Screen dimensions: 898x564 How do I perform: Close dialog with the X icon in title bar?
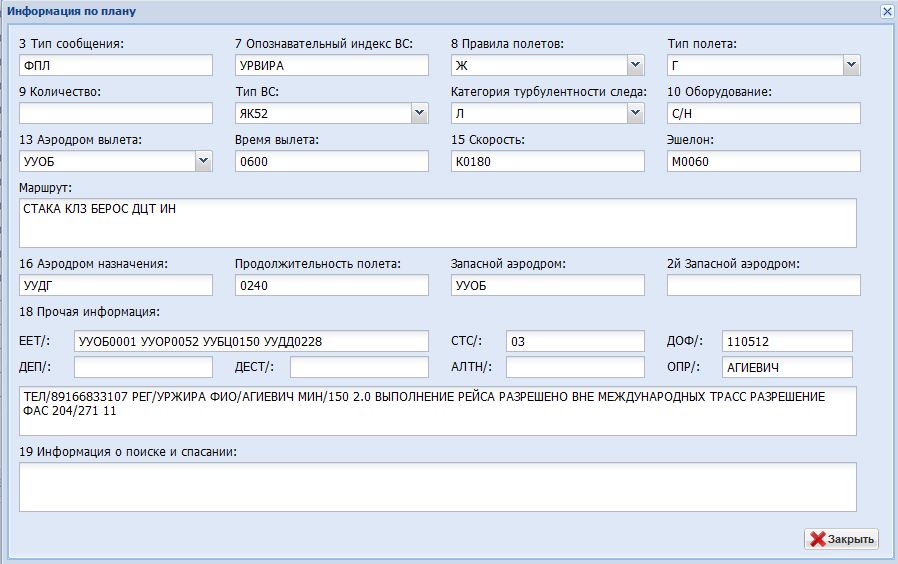886,12
